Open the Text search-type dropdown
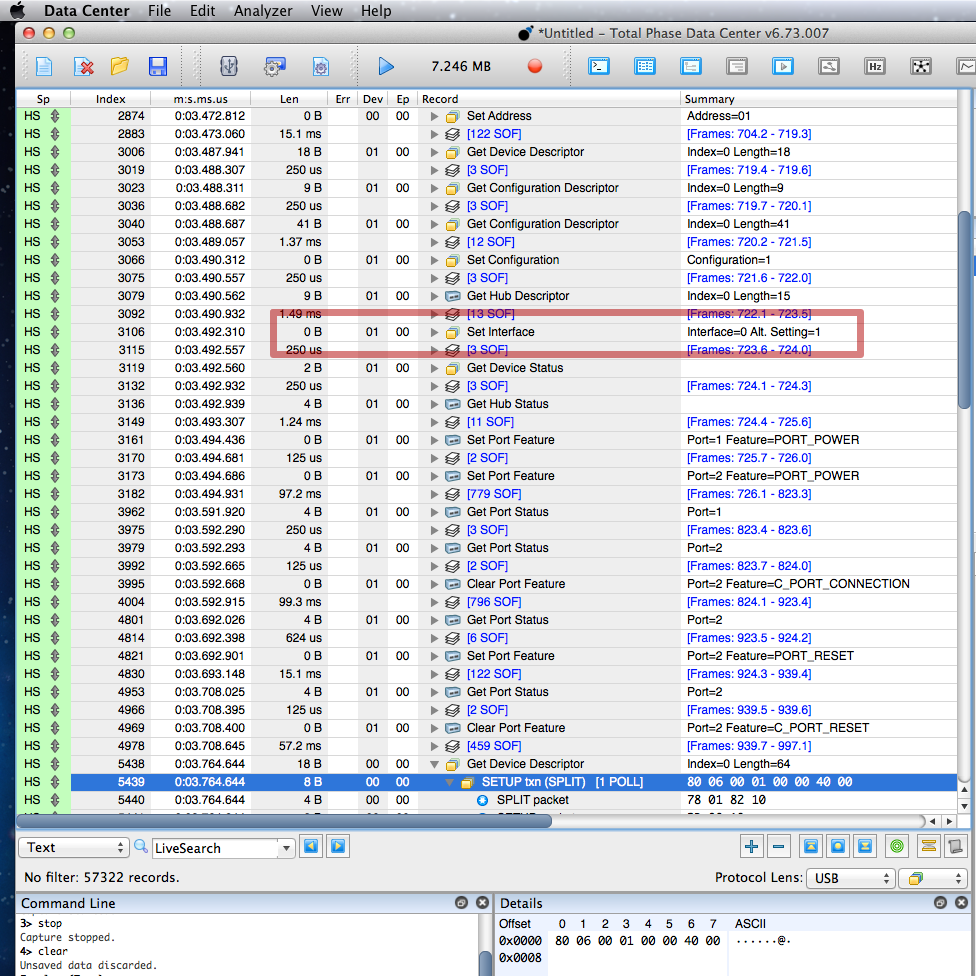The width and height of the screenshot is (976, 976). click(74, 847)
